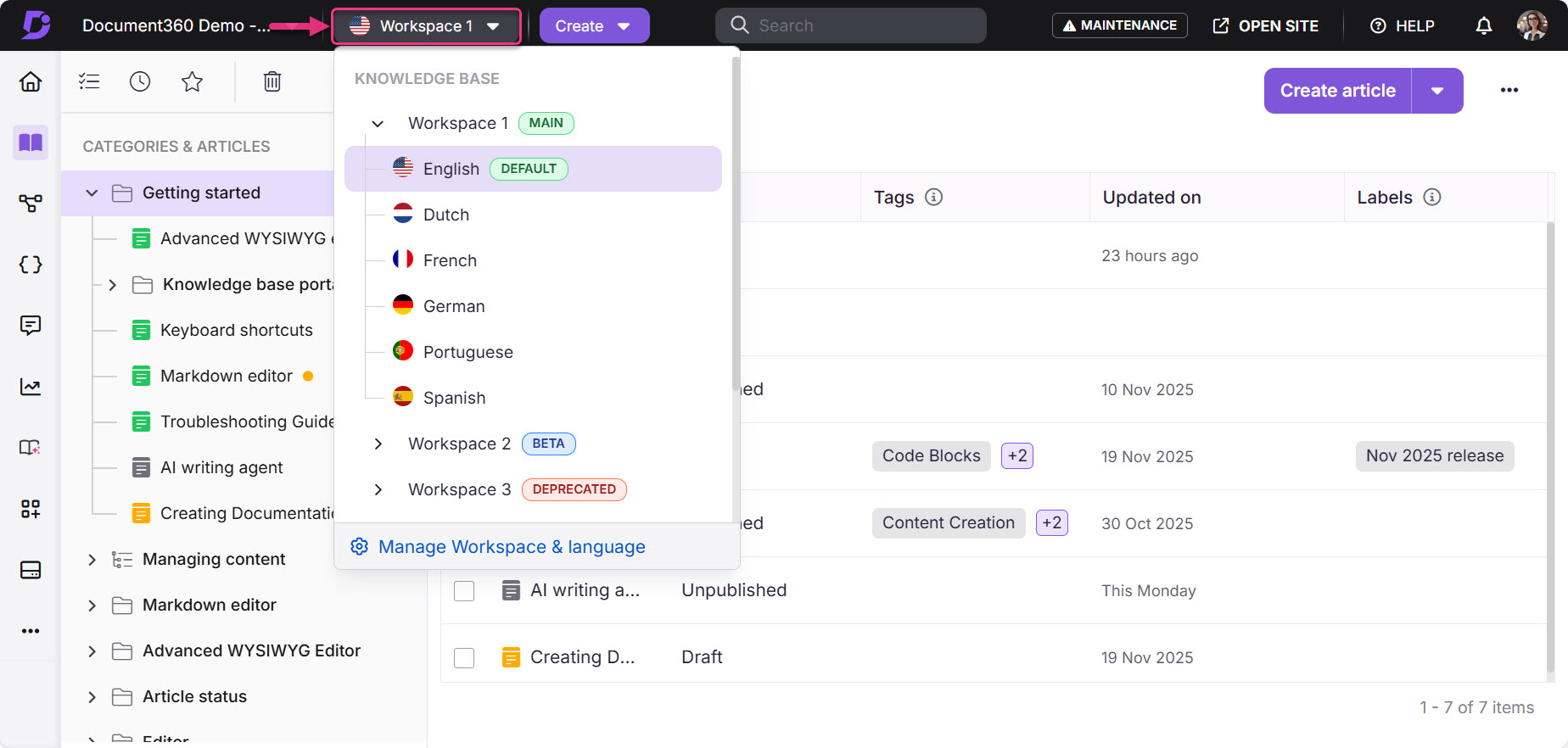The width and height of the screenshot is (1568, 748).
Task: Open the workflow hierarchy icon in sidebar
Action: [31, 204]
